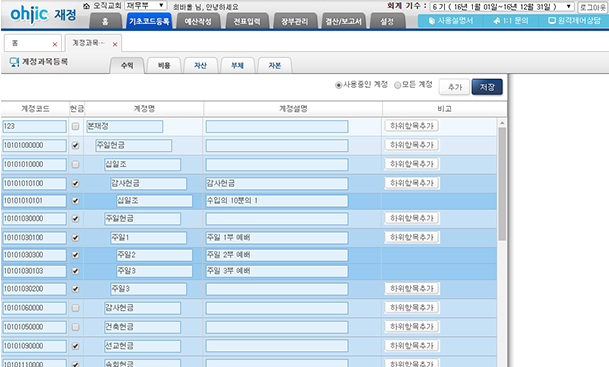Click 하위항목추가 for the 10101050000 row
Viewport: 609px width, 367px height.
(412, 327)
